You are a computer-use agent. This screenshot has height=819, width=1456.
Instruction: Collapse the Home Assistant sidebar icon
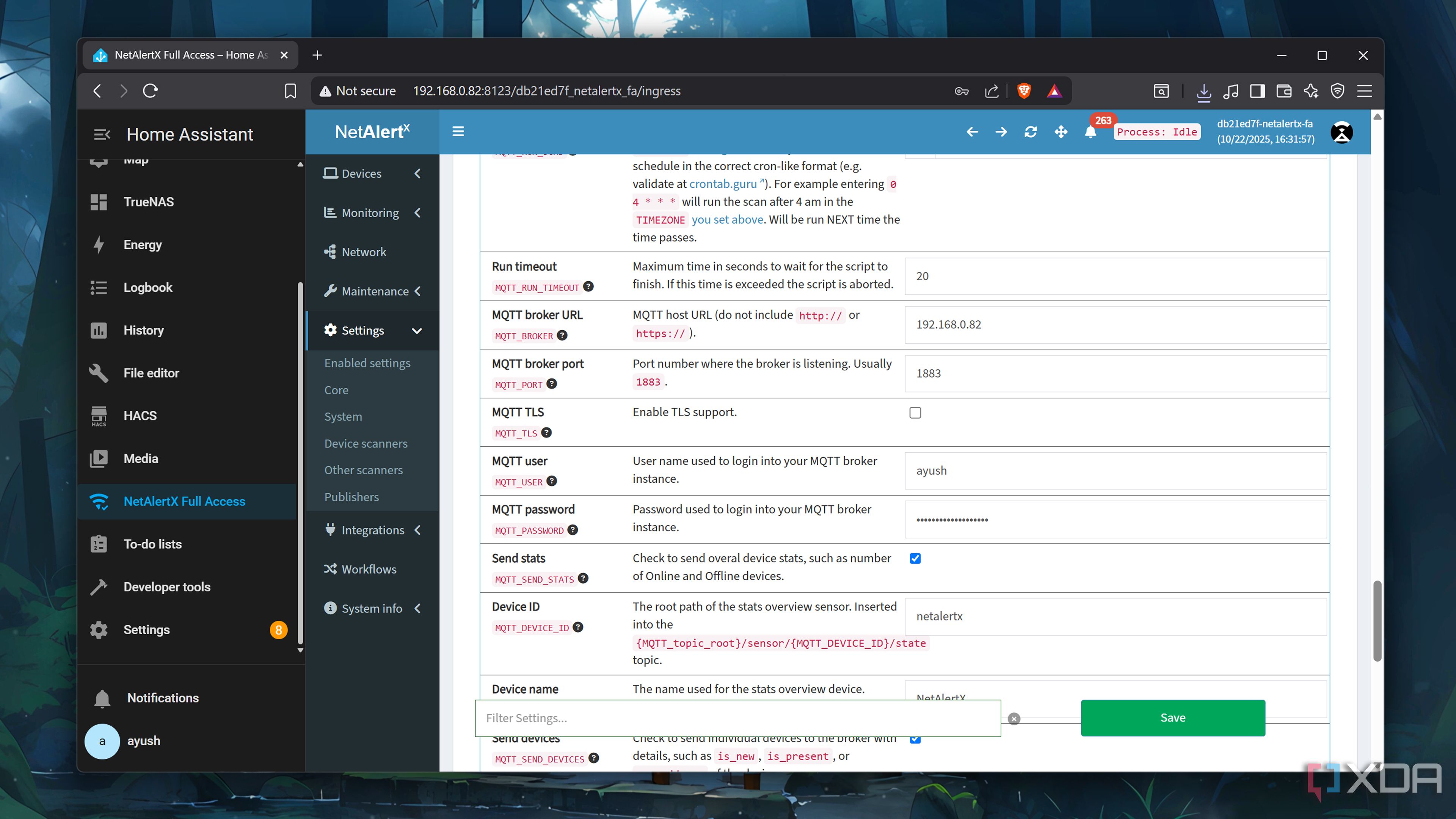point(102,134)
